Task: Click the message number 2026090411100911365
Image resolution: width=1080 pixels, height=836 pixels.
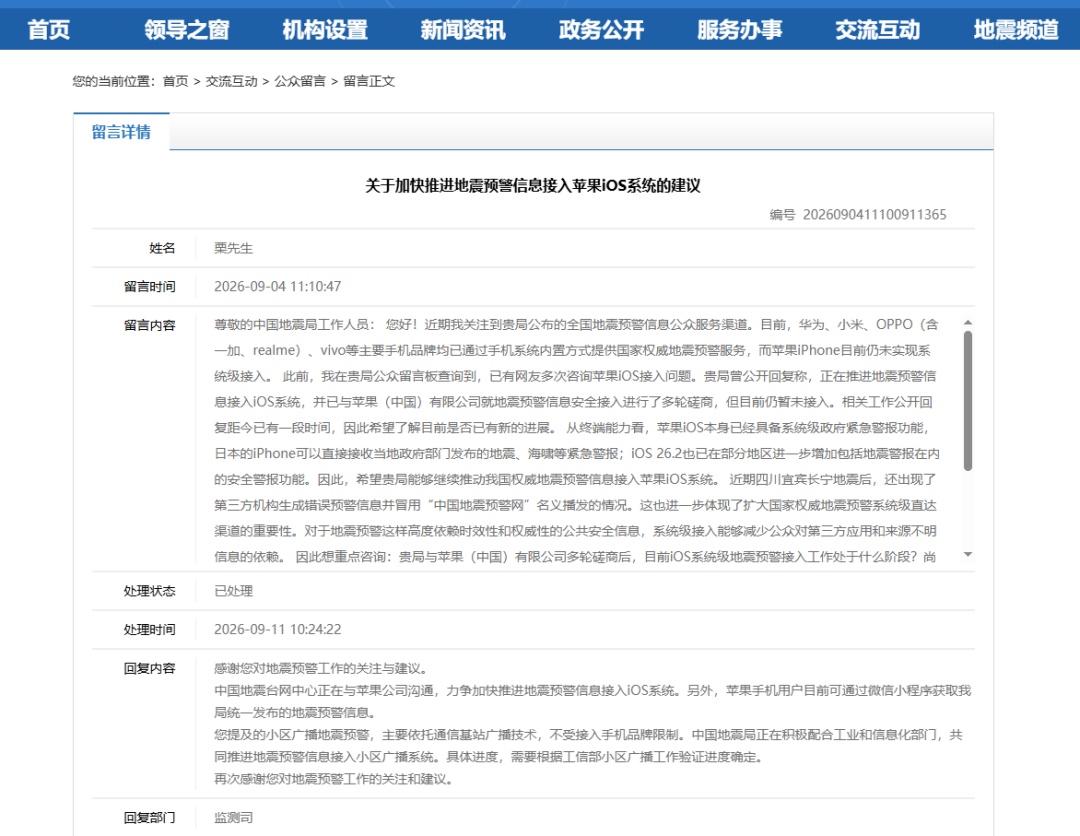Action: click(x=874, y=214)
